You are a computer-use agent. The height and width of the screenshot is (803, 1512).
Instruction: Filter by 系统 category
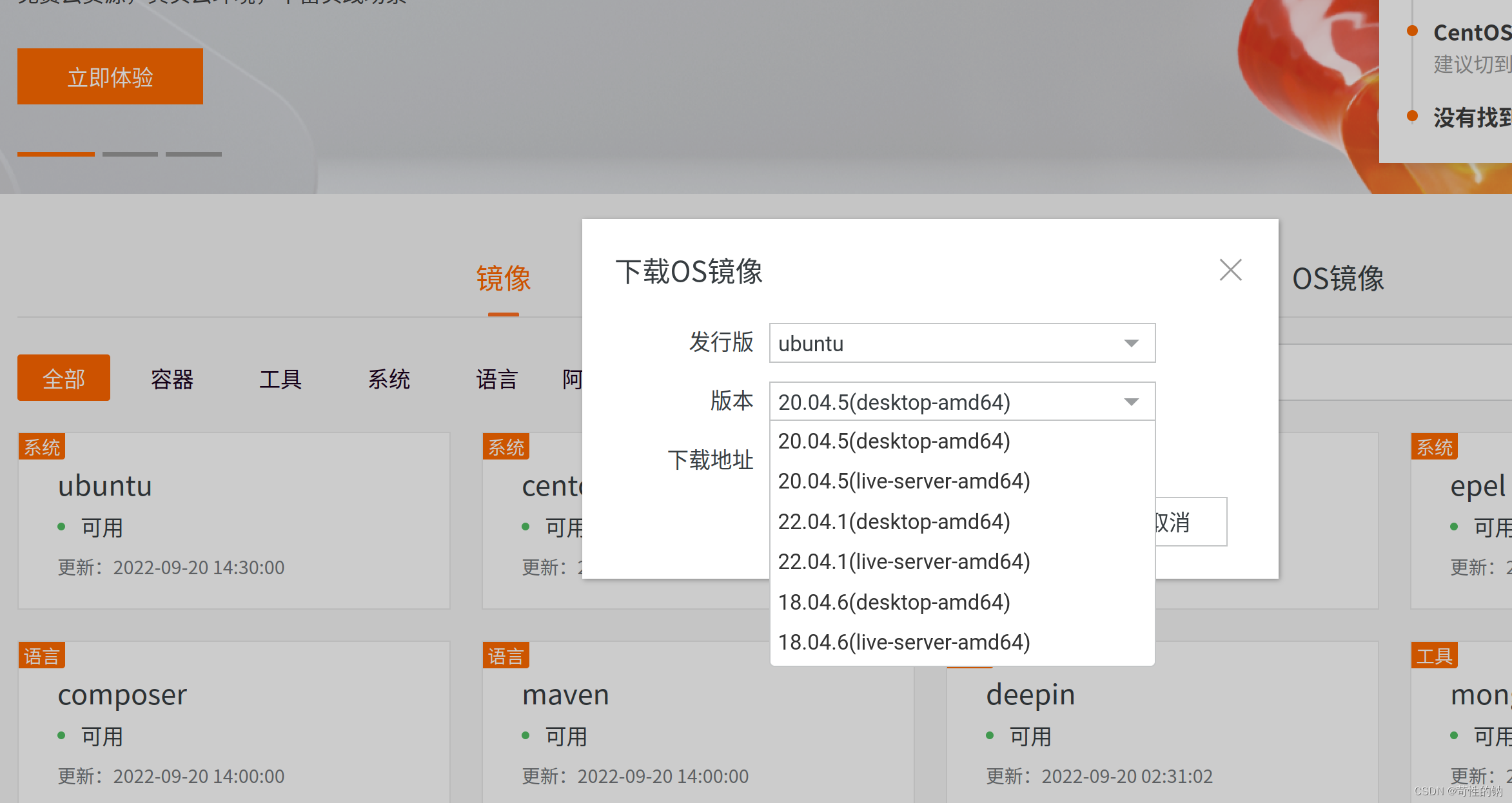pyautogui.click(x=389, y=379)
